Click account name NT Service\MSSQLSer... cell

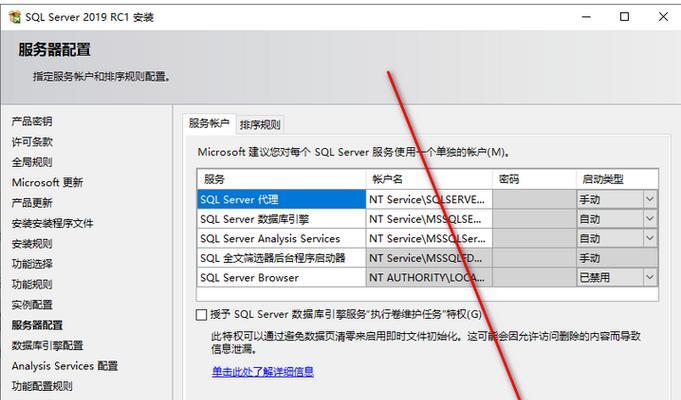coord(429,238)
